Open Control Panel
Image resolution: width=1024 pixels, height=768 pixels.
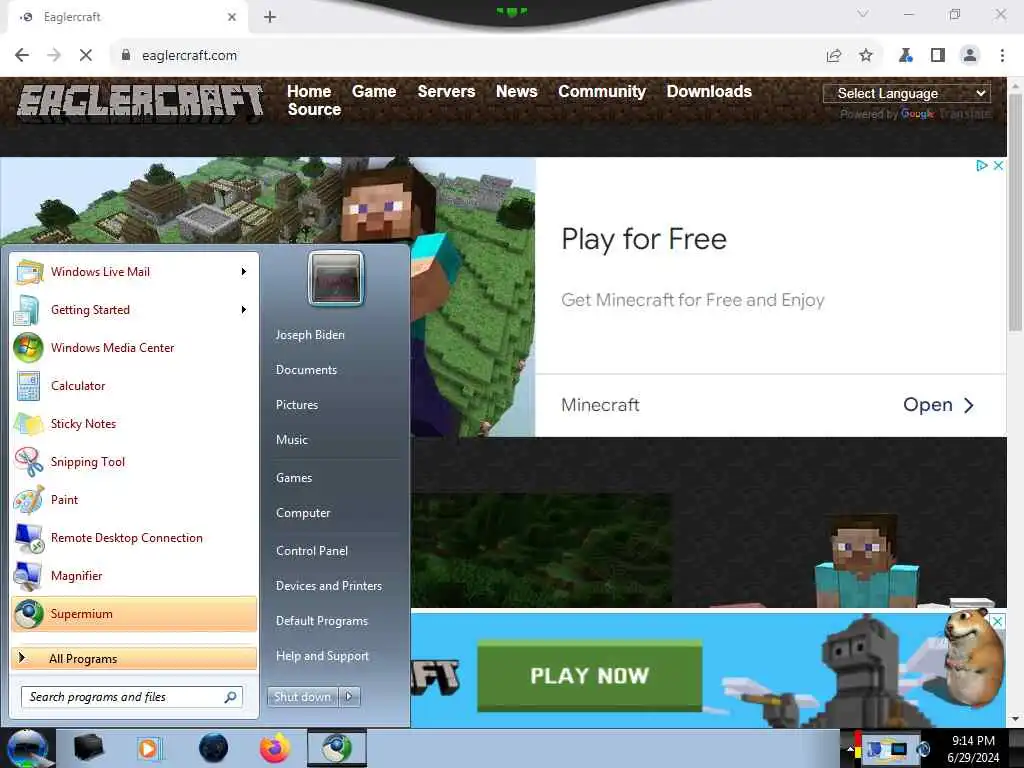(x=312, y=551)
